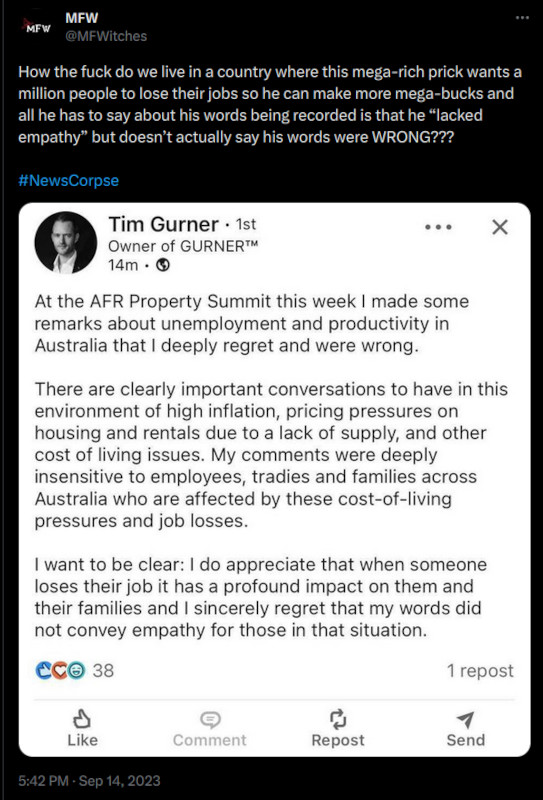The height and width of the screenshot is (800, 543).
Task: Open the reaction emojis summary
Action: tap(61, 670)
